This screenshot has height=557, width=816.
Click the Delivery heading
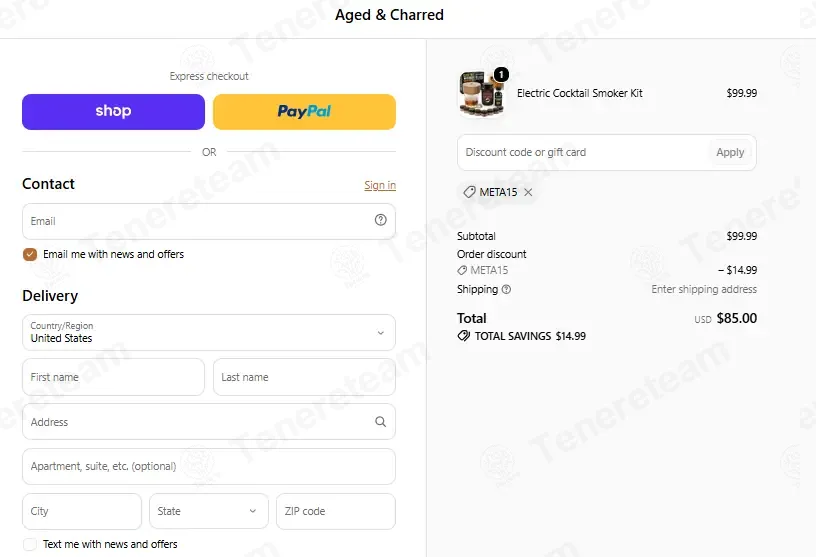click(x=50, y=296)
